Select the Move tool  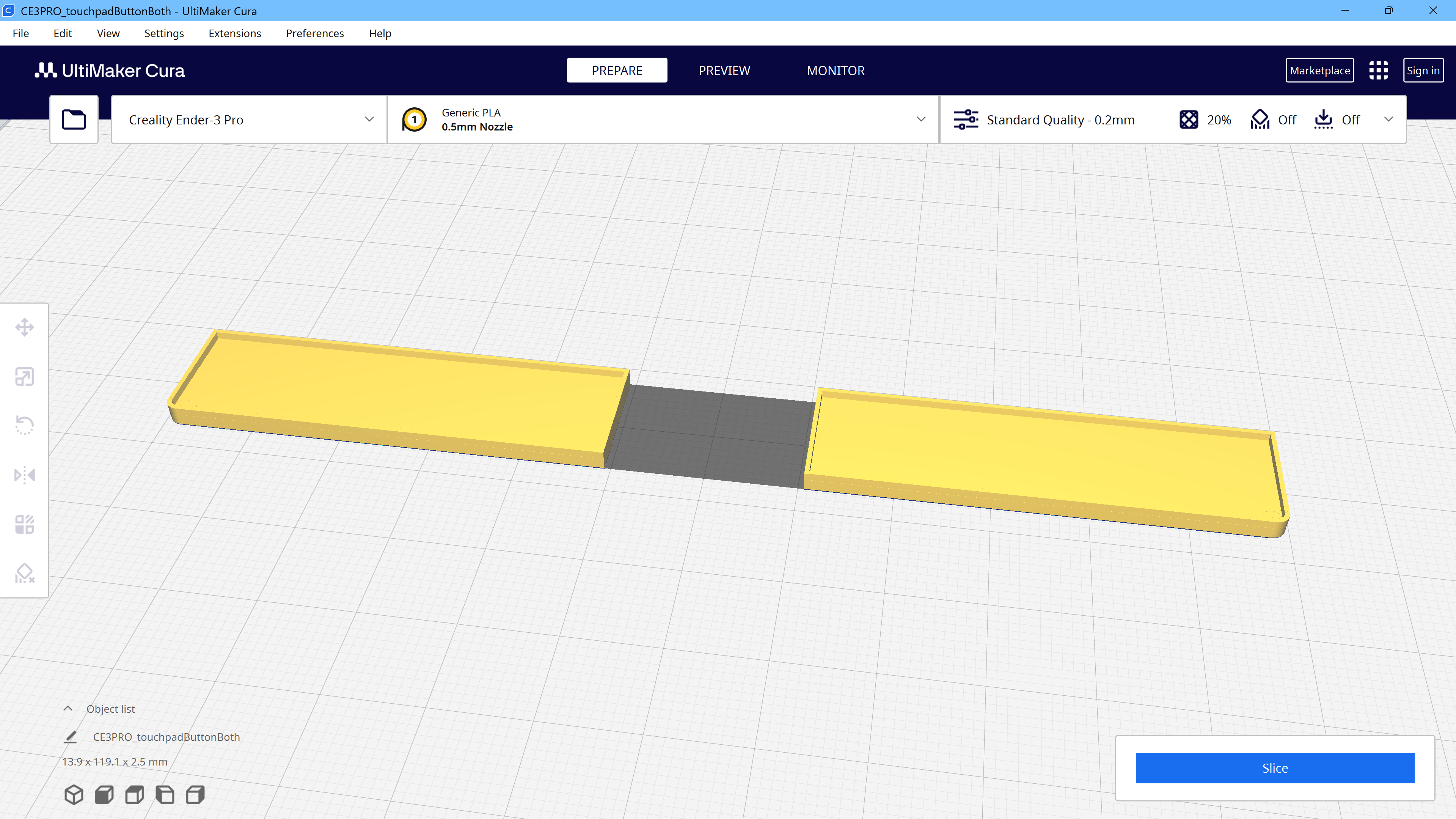(24, 327)
